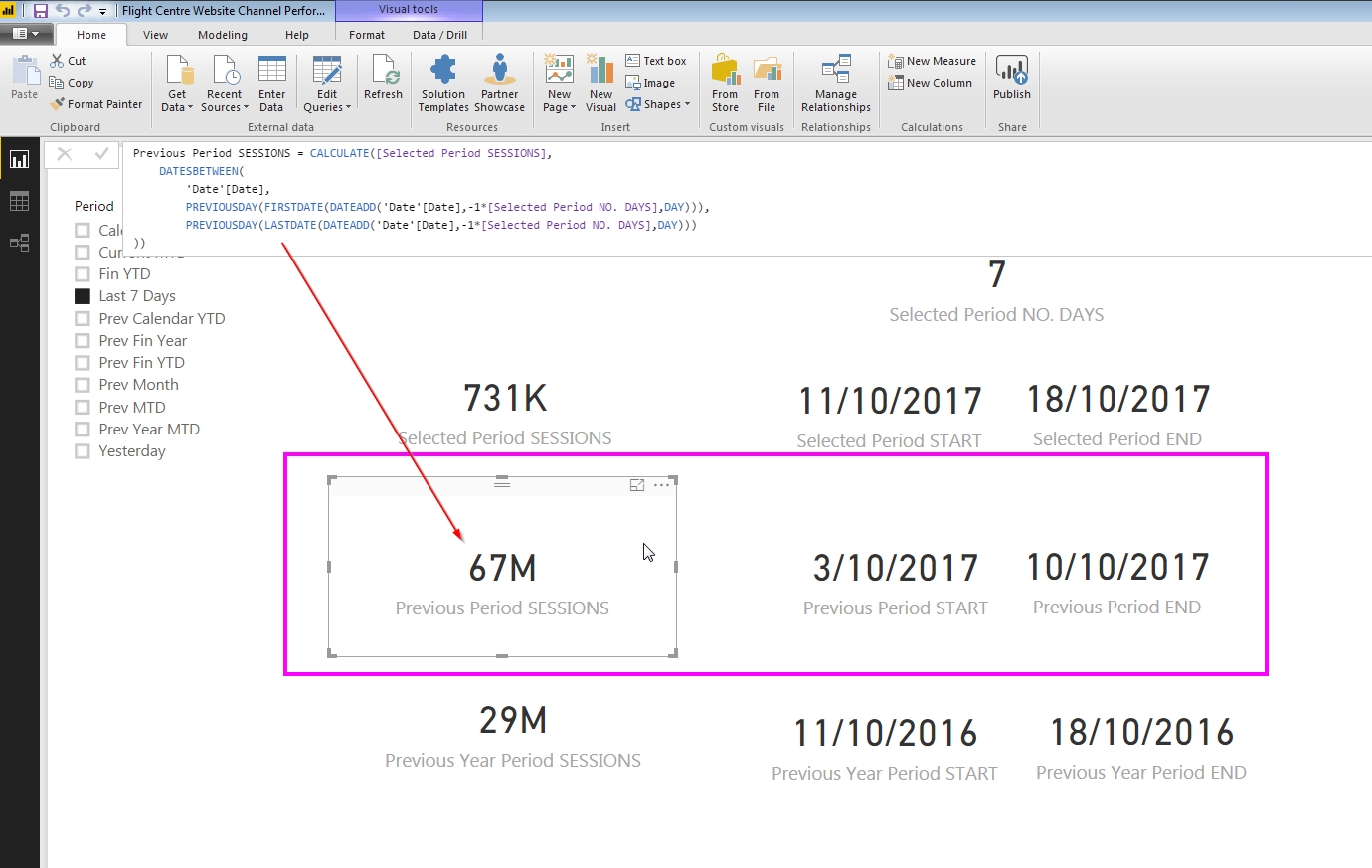The width and height of the screenshot is (1372, 868).
Task: Uncheck the Last 7 Days period
Action: (x=83, y=296)
